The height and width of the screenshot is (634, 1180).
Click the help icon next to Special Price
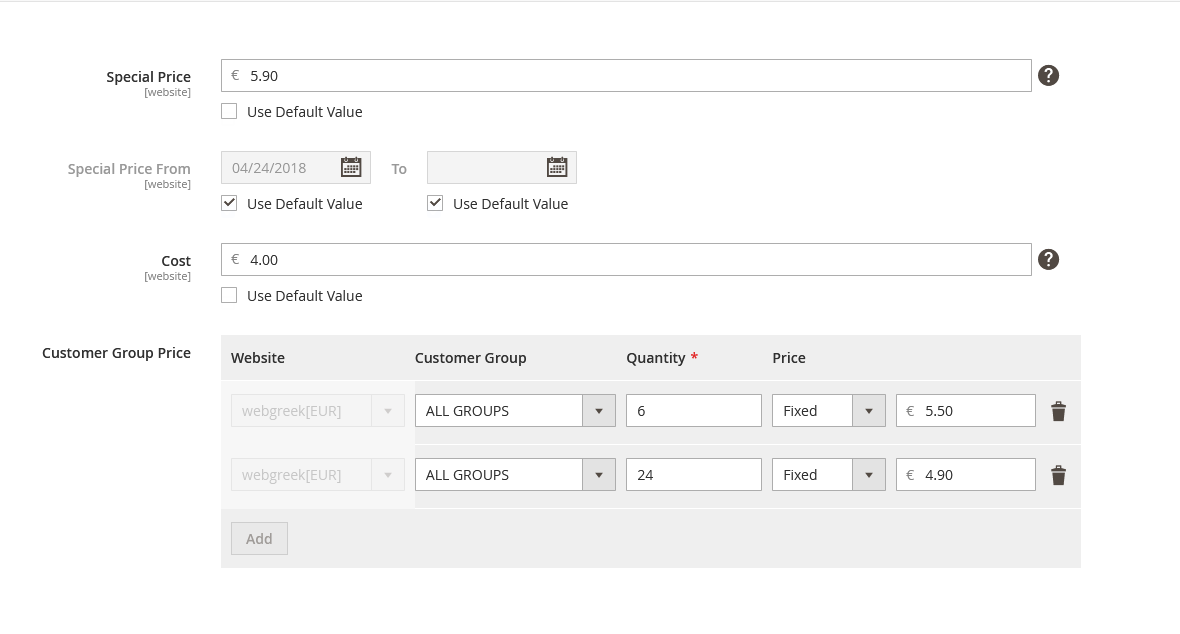(x=1048, y=75)
